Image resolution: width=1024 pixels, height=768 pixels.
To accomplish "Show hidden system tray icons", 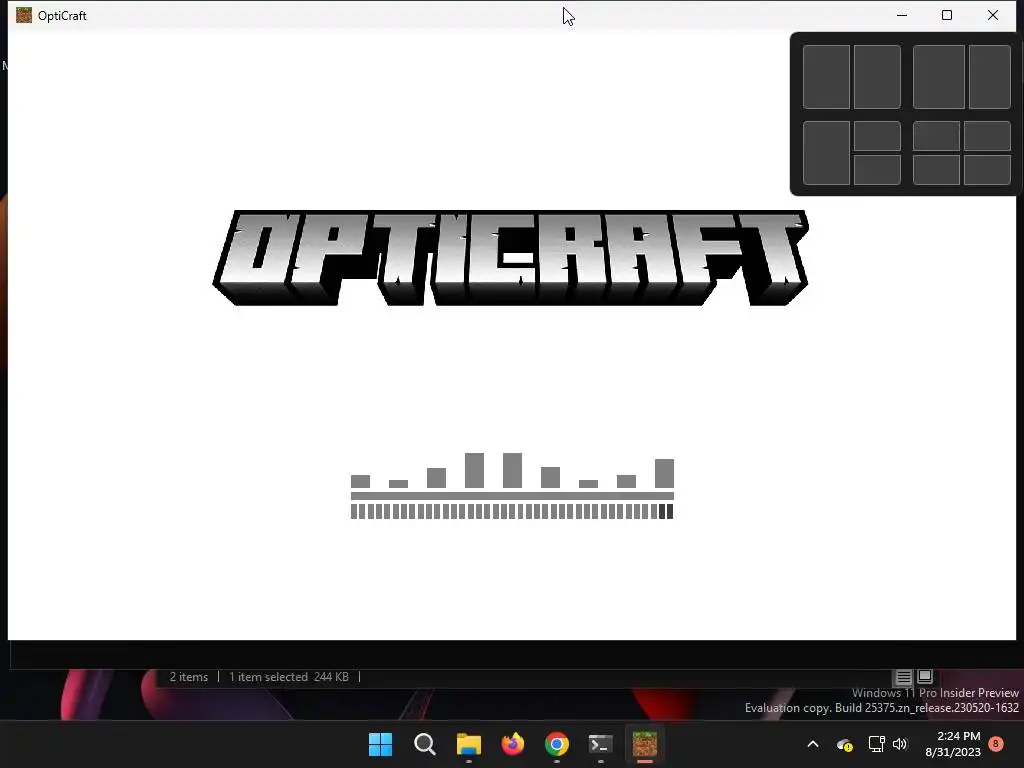I will (x=813, y=744).
